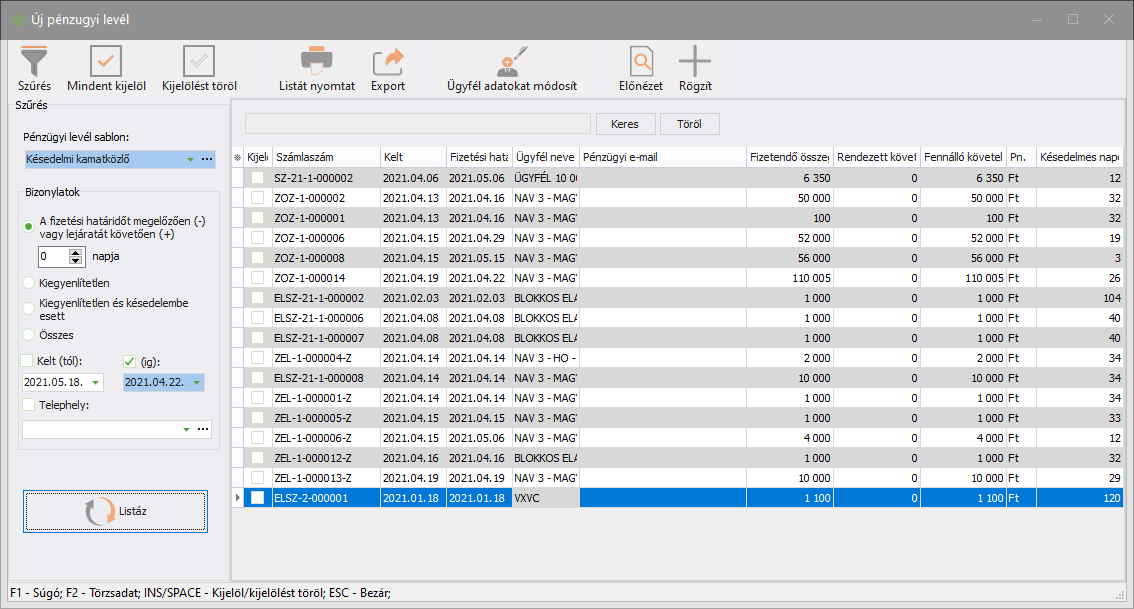Viewport: 1134px width, 609px height.
Task: Click the search text field beside Keres
Action: coord(417,124)
